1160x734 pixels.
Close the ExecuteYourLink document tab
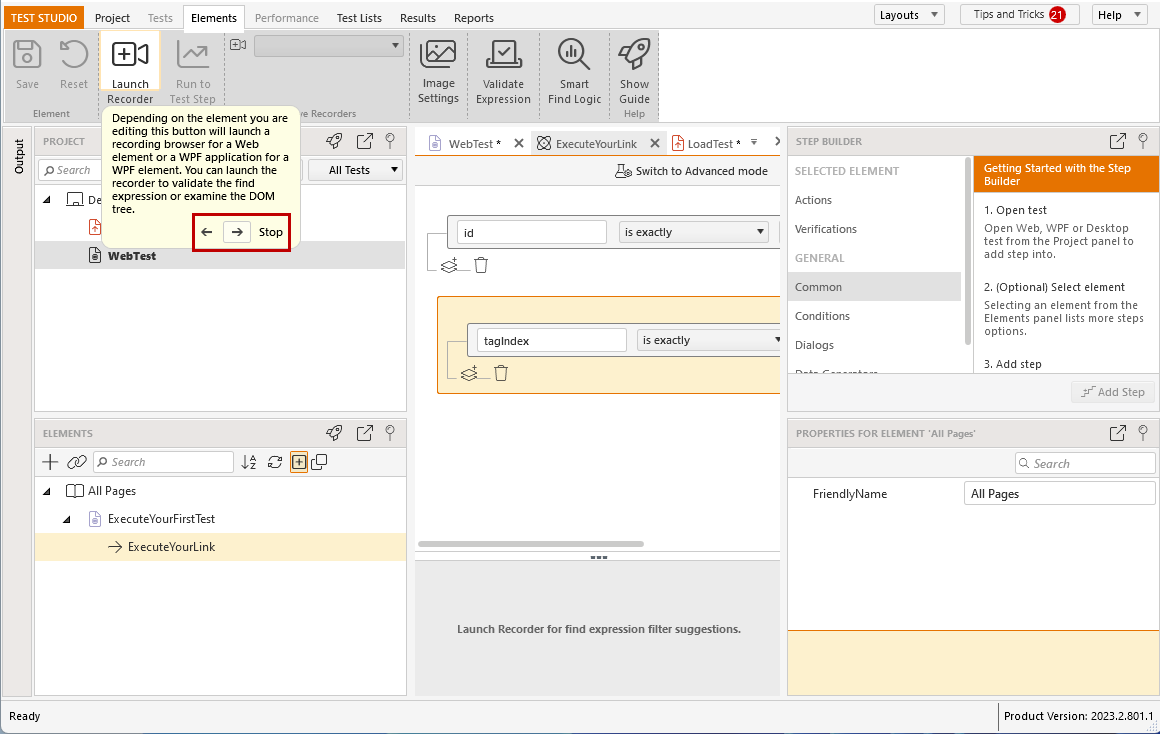[655, 144]
